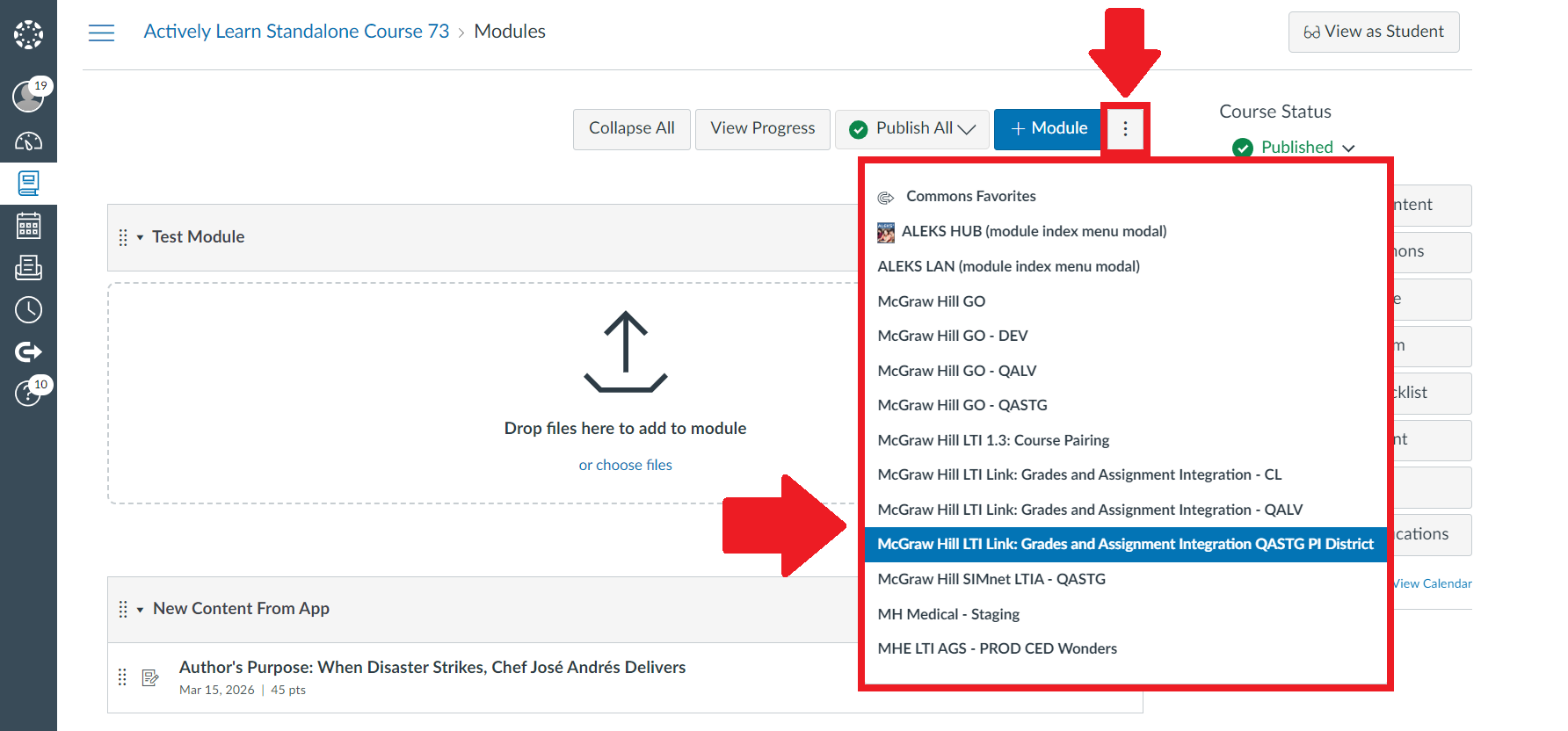Select Commons Favorites menu entry
This screenshot has height=731, width=1568.
coord(1126,196)
